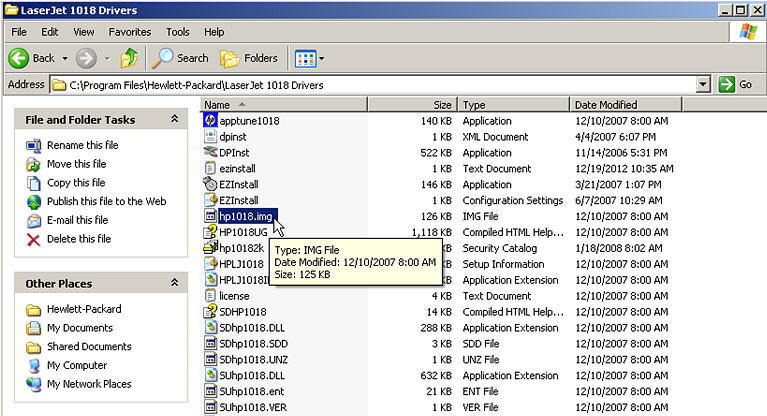Screen dimensions: 767x416
Task: Select the hp1018.img file icon
Action: (210, 216)
